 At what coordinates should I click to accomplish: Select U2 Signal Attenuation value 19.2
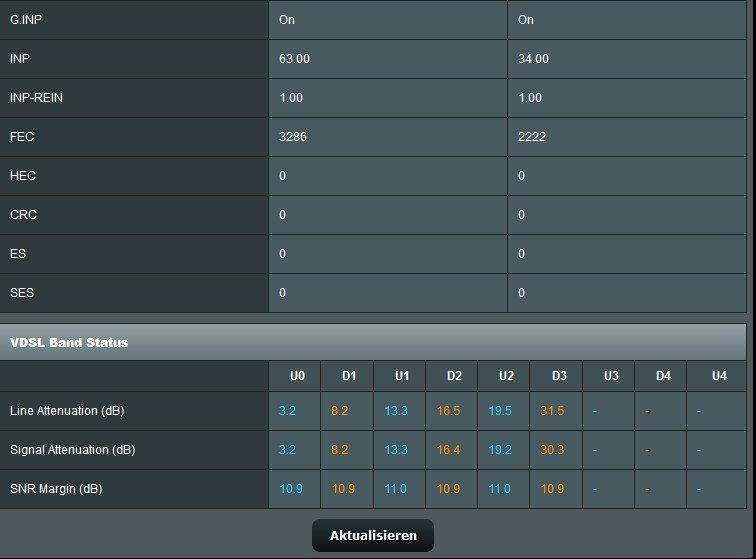click(x=500, y=450)
